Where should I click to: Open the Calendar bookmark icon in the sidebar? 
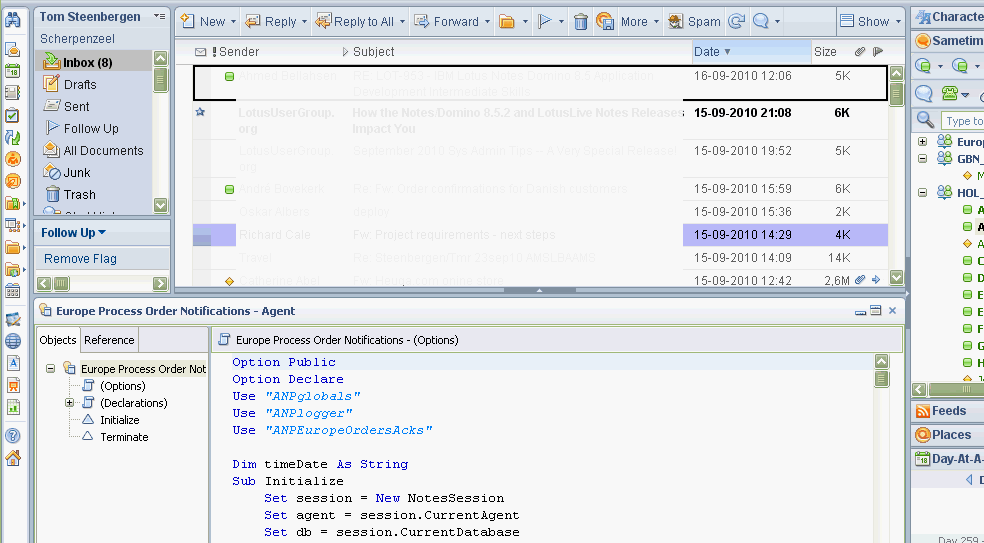13,71
